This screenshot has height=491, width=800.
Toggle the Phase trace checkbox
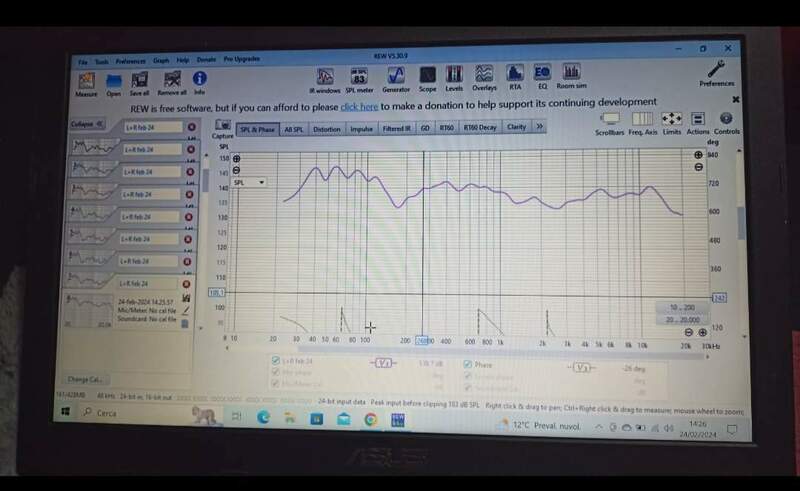[467, 365]
